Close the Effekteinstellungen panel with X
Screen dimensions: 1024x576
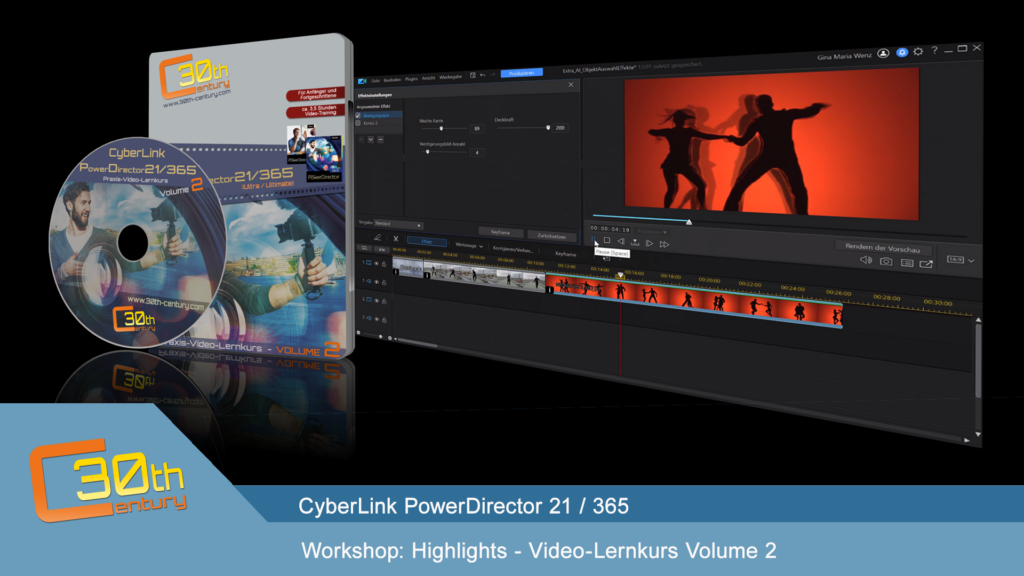coord(571,84)
